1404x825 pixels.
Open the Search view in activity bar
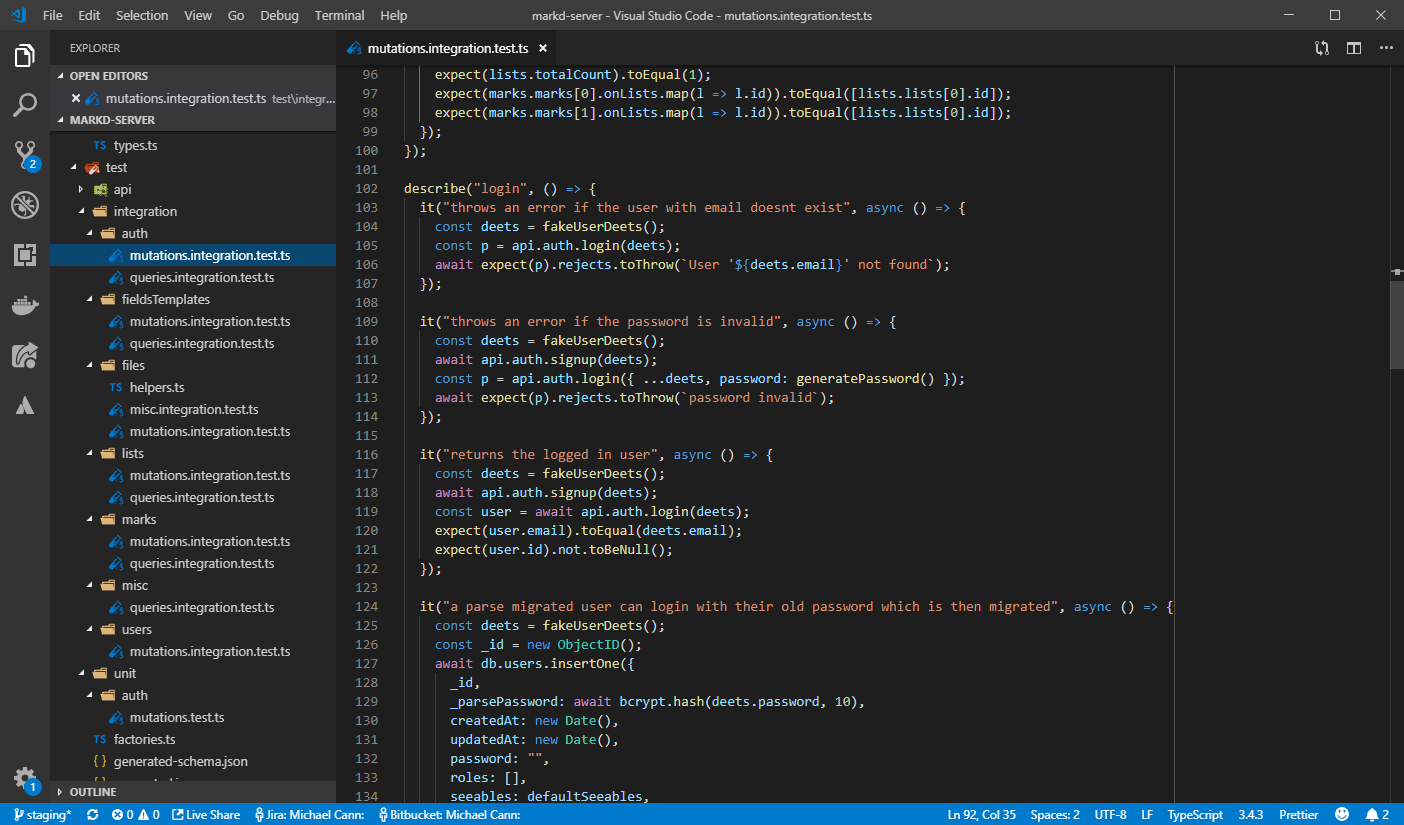coord(25,104)
